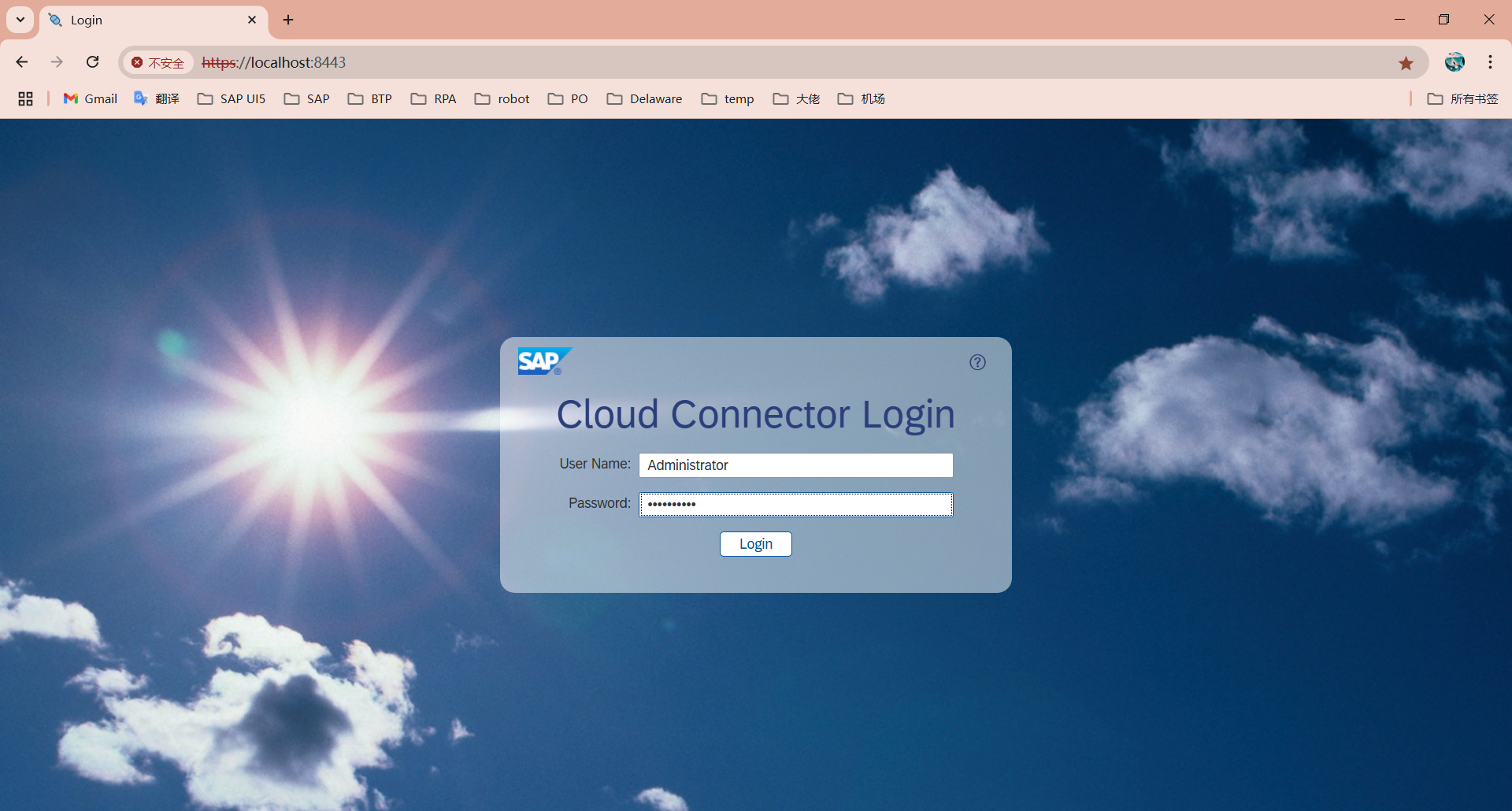Click the Login button
This screenshot has height=811, width=1512.
[756, 544]
